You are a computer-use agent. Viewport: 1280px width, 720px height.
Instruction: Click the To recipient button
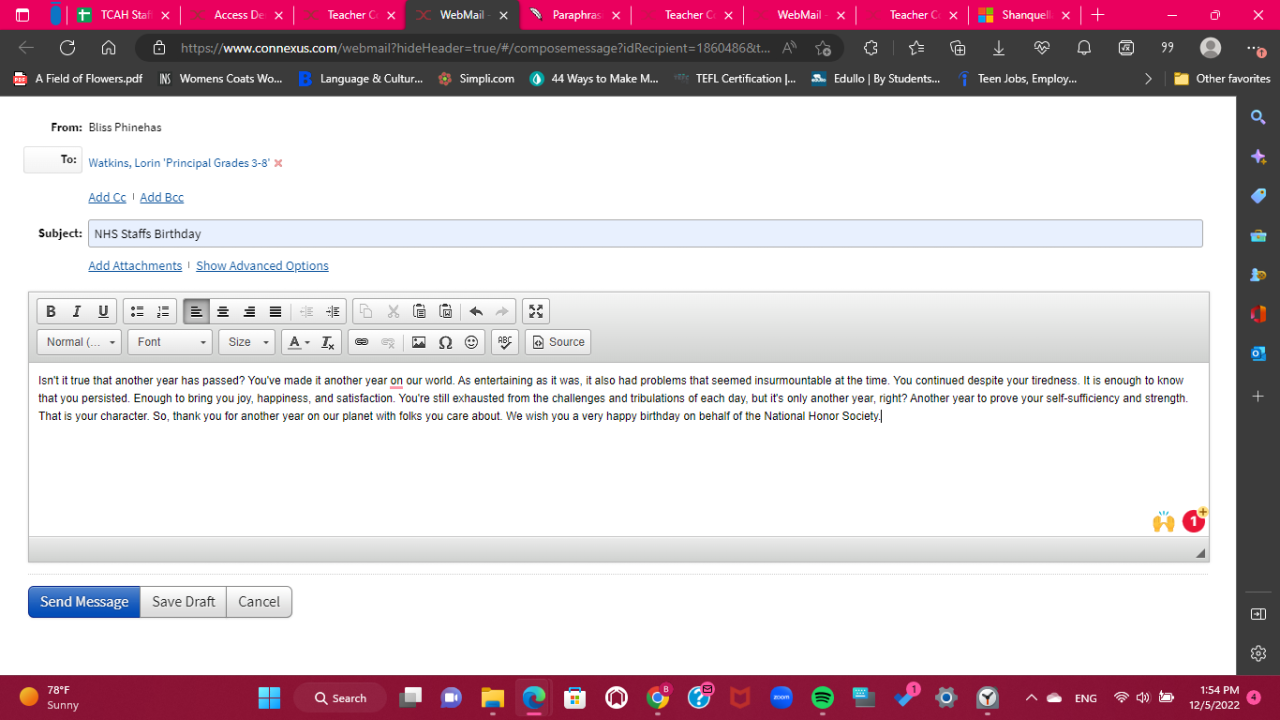coord(53,160)
